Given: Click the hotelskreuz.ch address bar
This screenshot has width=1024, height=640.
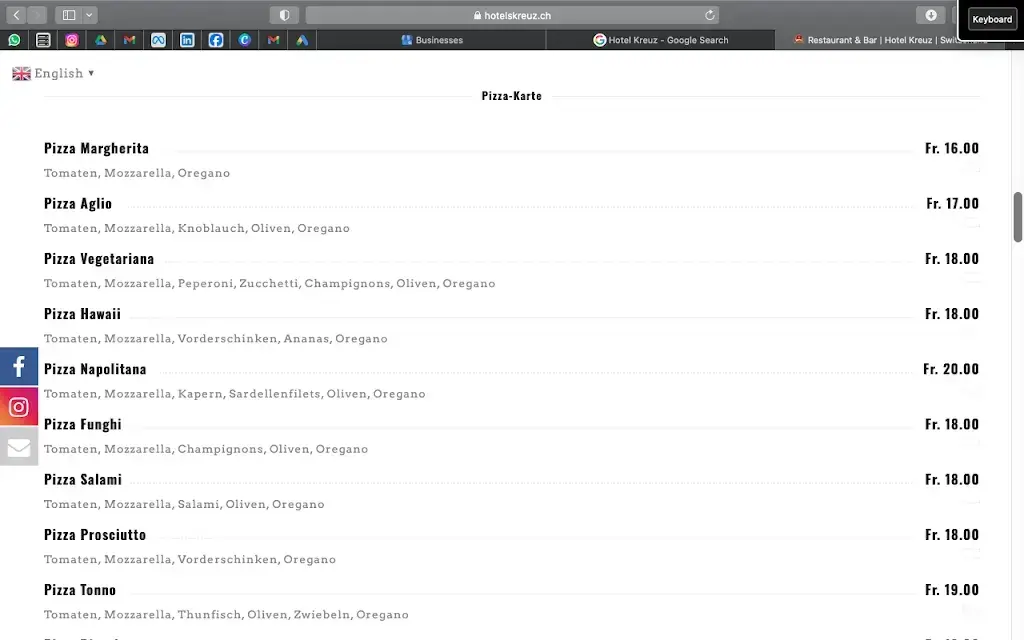Looking at the screenshot, I should point(512,15).
